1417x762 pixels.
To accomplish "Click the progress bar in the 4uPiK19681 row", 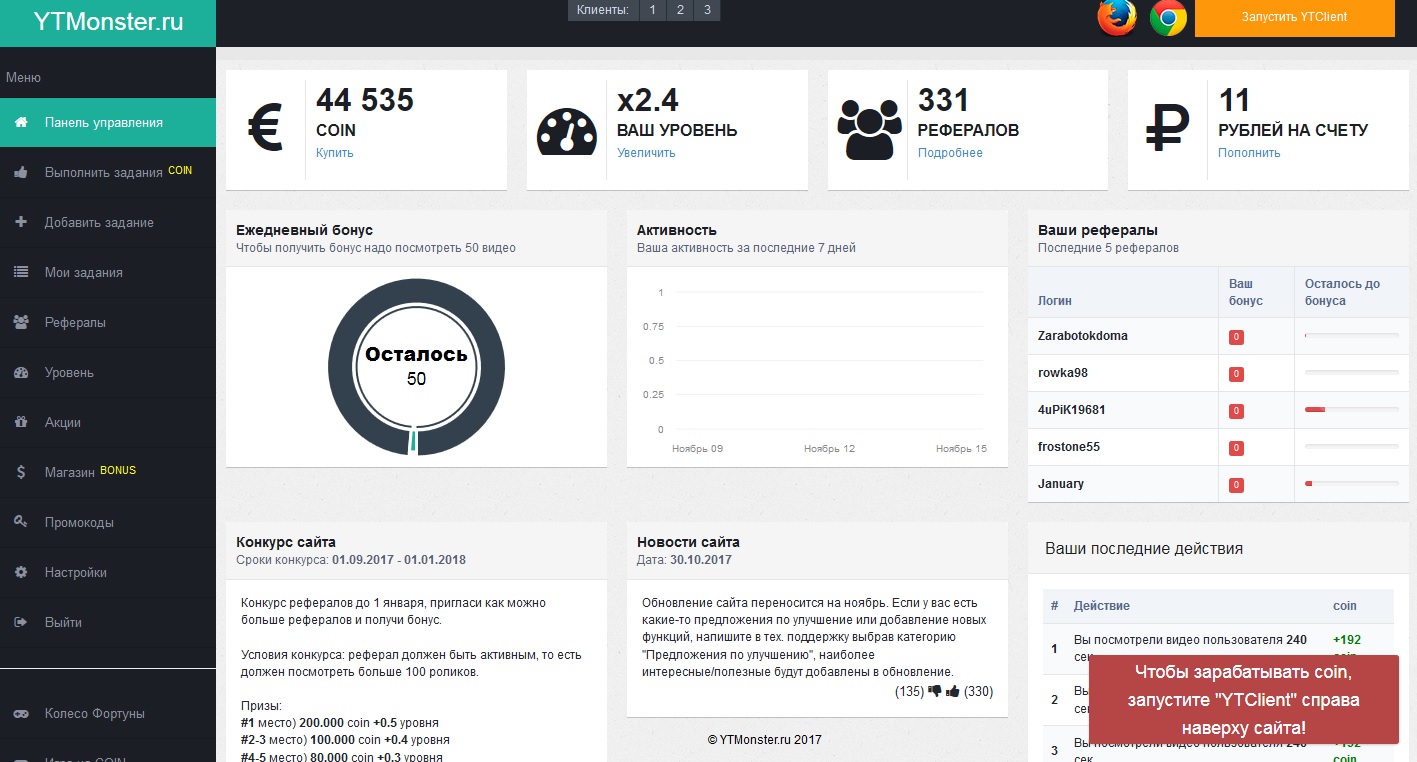I will coord(1352,409).
